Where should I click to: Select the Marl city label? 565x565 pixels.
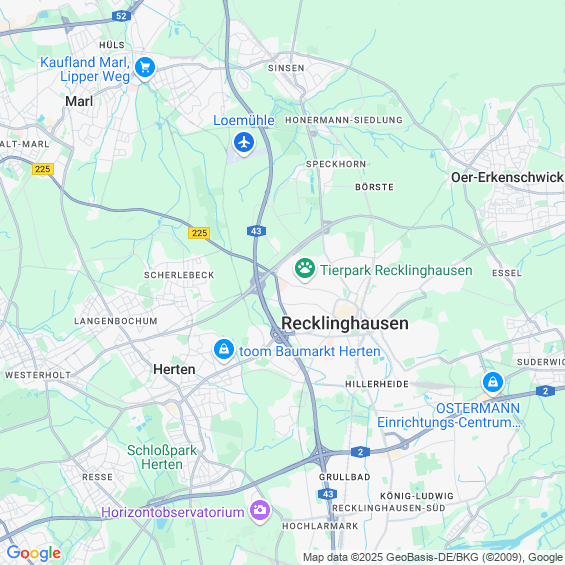click(79, 101)
